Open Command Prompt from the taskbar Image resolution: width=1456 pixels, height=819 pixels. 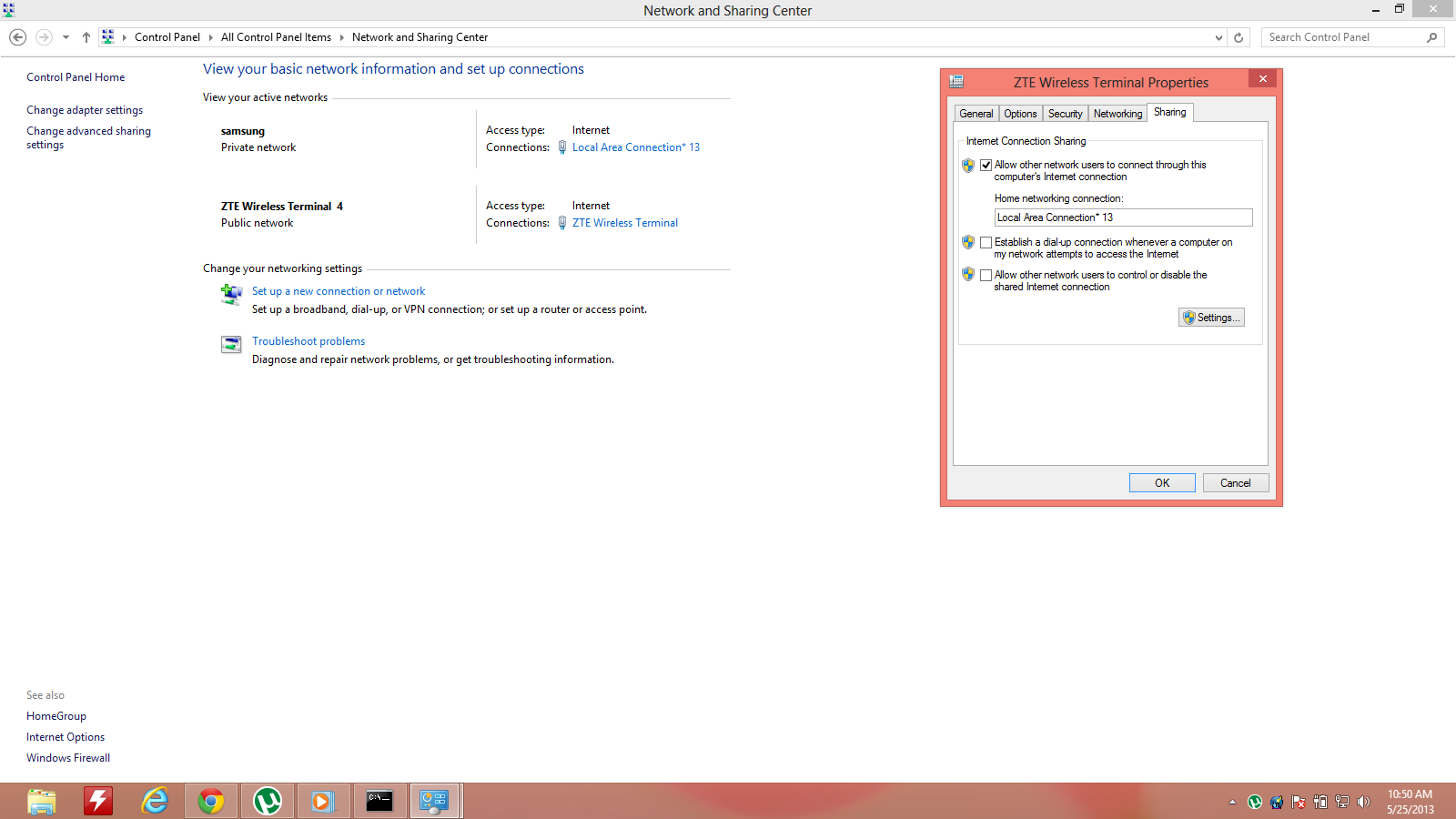(x=379, y=801)
